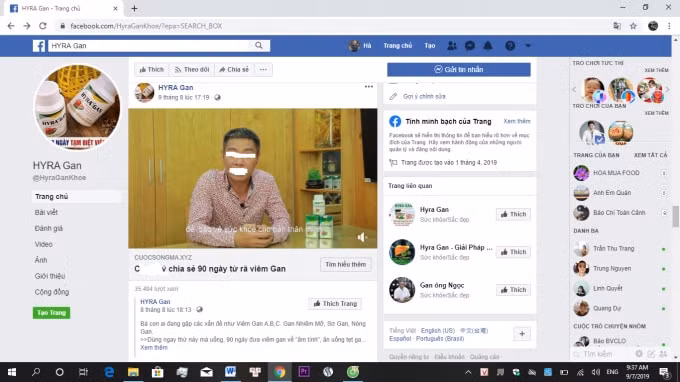This screenshot has width=680, height=382.
Task: Click Tìm hiểu thêm button
Action: [x=346, y=264]
